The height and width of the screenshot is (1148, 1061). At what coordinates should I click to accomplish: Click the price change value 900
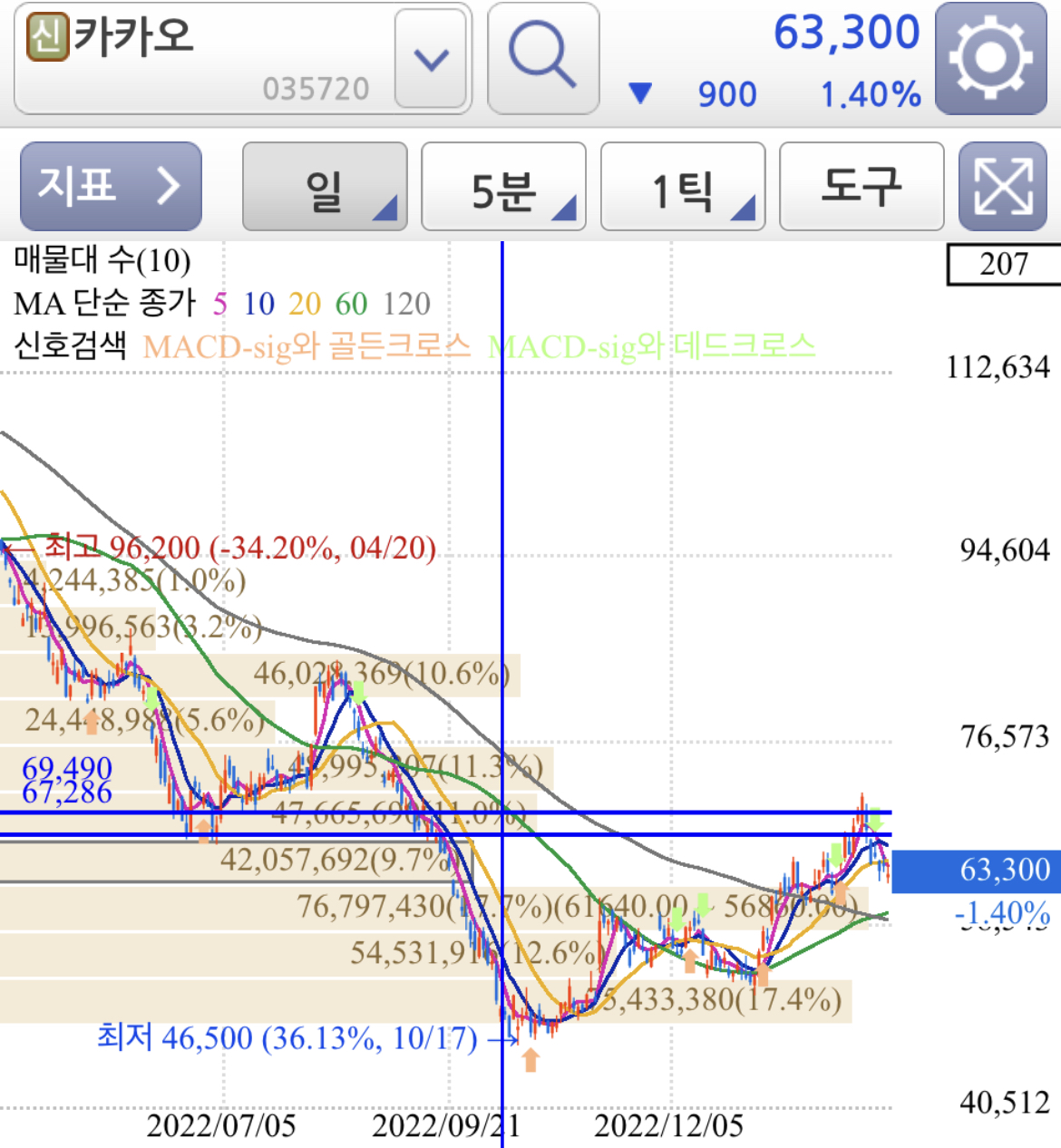tap(727, 94)
